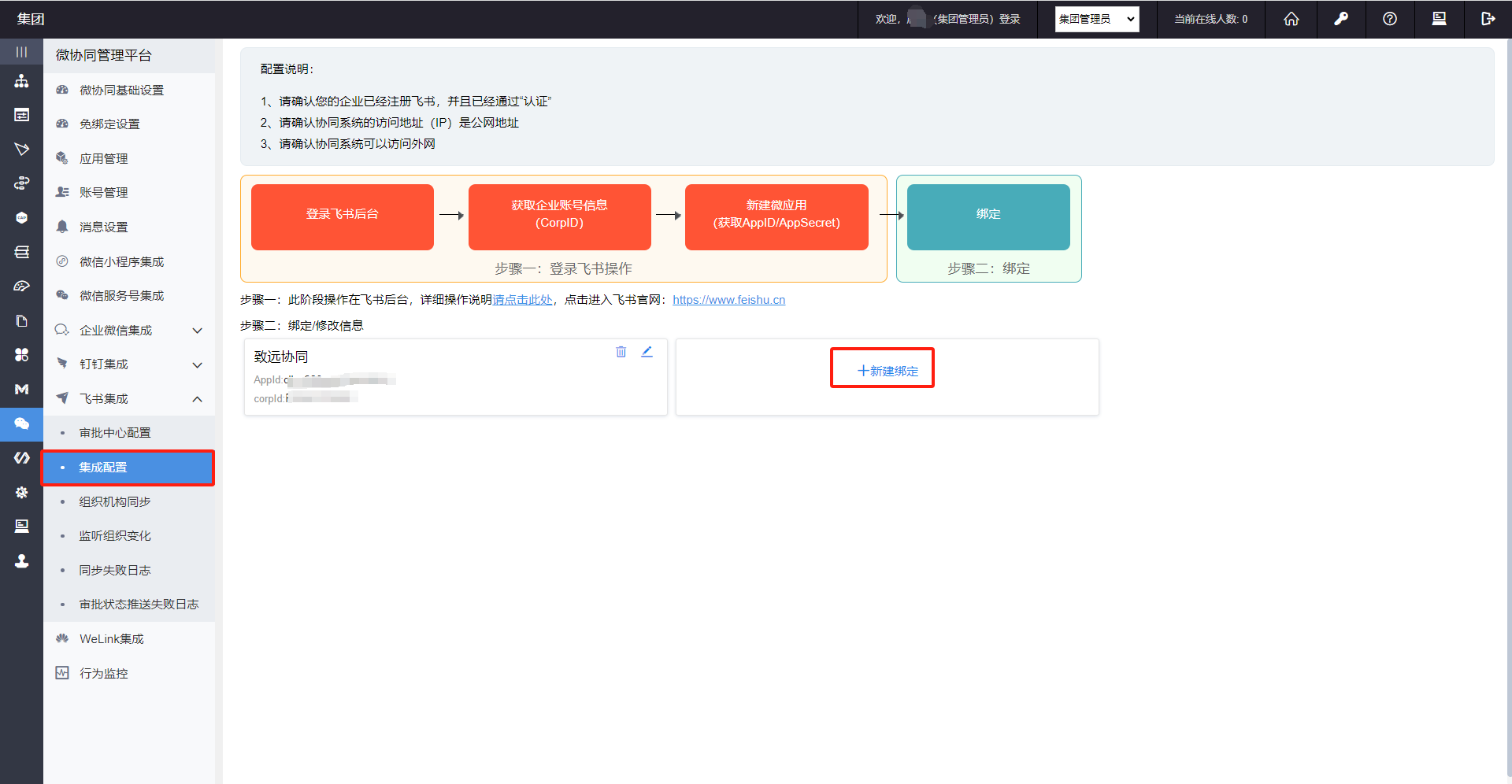Open the 集团管理员 role dropdown
The height and width of the screenshot is (784, 1512).
pyautogui.click(x=1097, y=19)
